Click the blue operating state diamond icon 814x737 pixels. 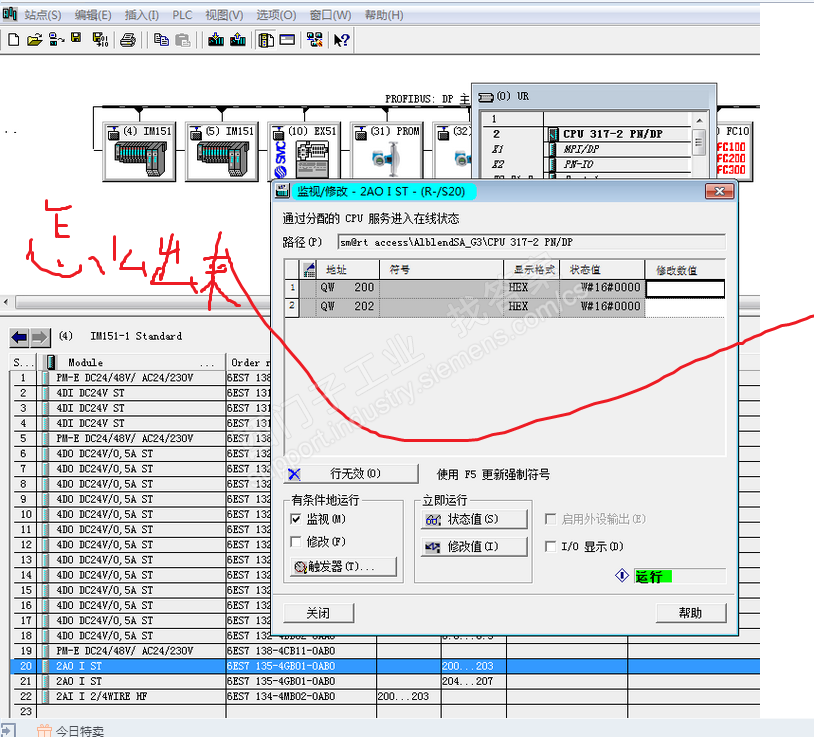click(621, 576)
